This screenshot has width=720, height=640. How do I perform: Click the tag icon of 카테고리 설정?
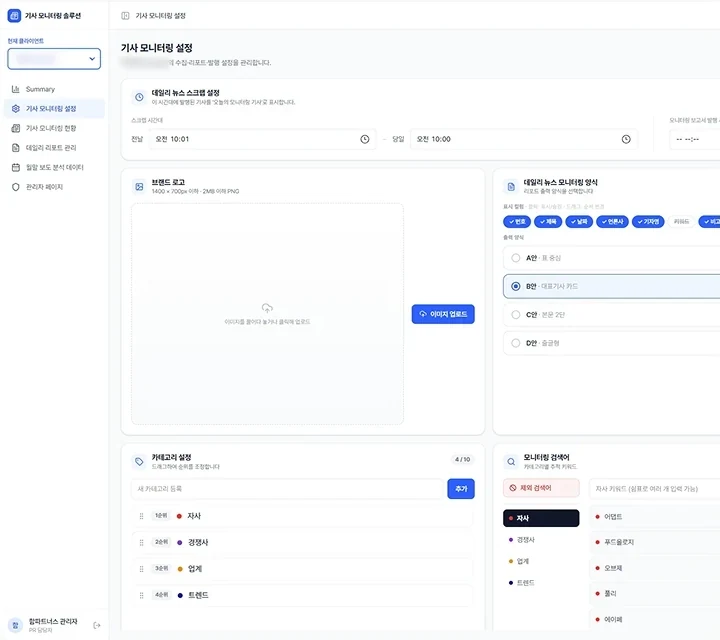point(139,461)
